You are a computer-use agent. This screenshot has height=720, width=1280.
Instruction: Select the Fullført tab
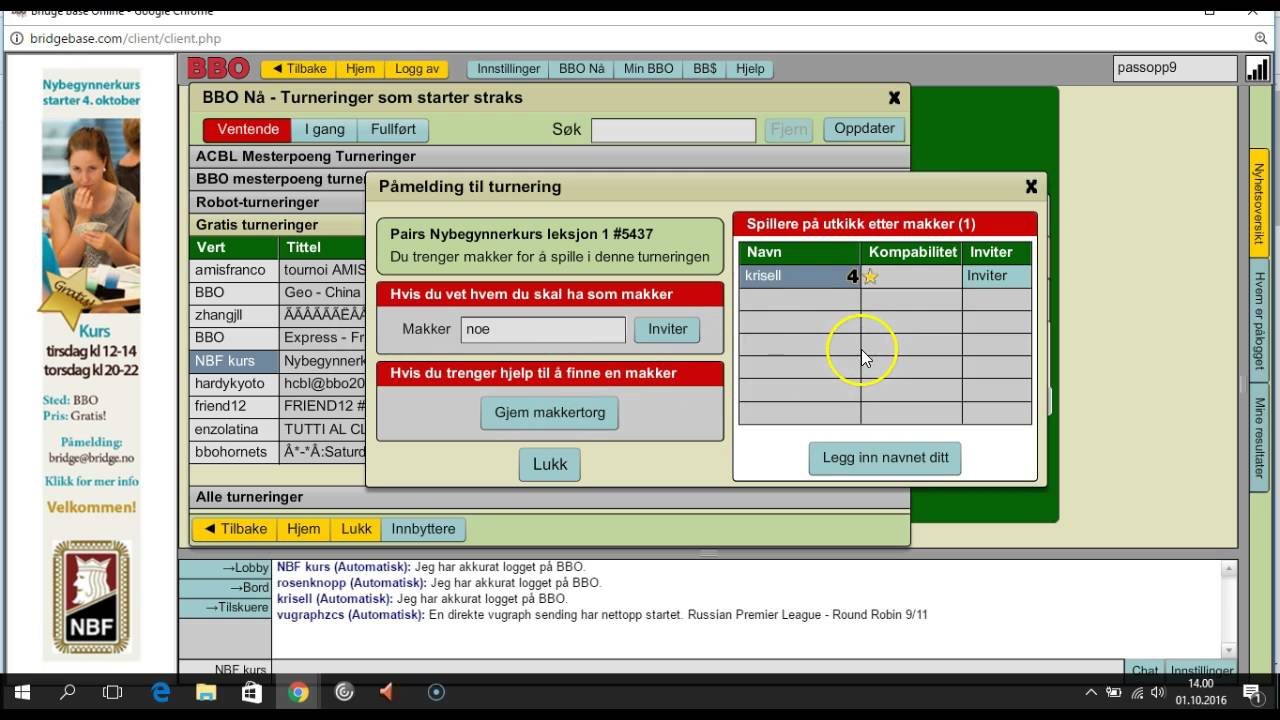(x=393, y=130)
